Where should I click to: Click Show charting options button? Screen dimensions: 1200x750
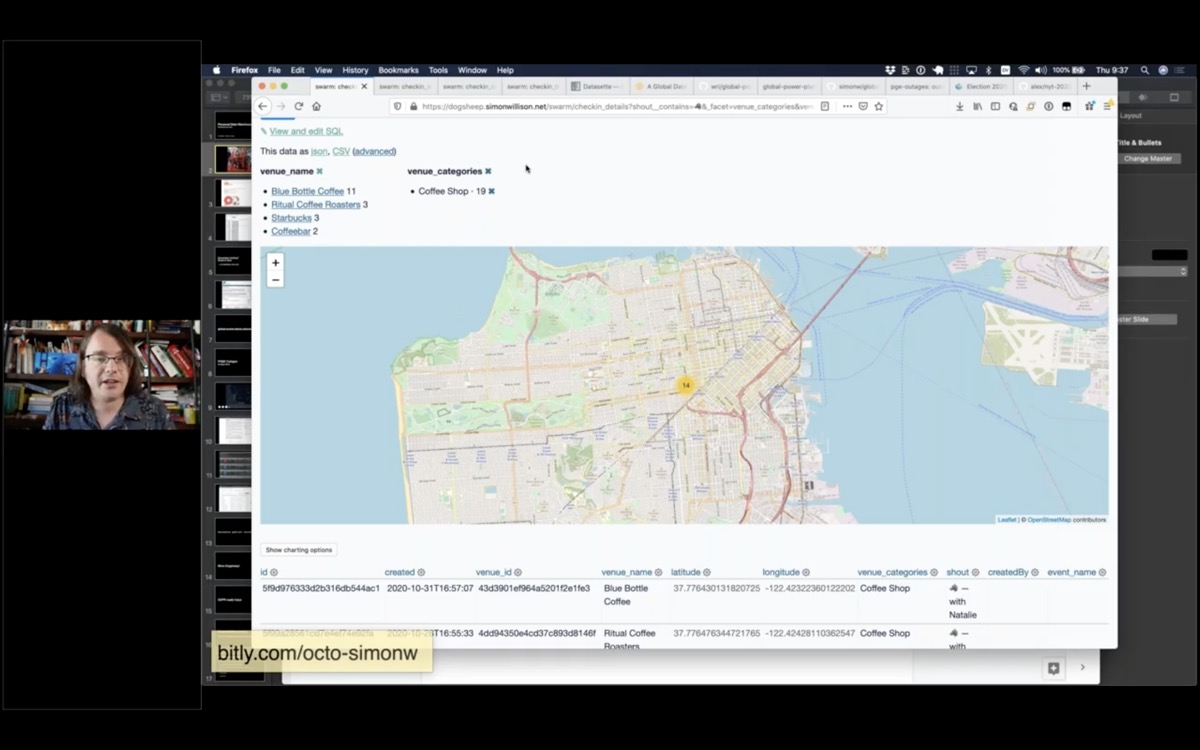pos(299,550)
